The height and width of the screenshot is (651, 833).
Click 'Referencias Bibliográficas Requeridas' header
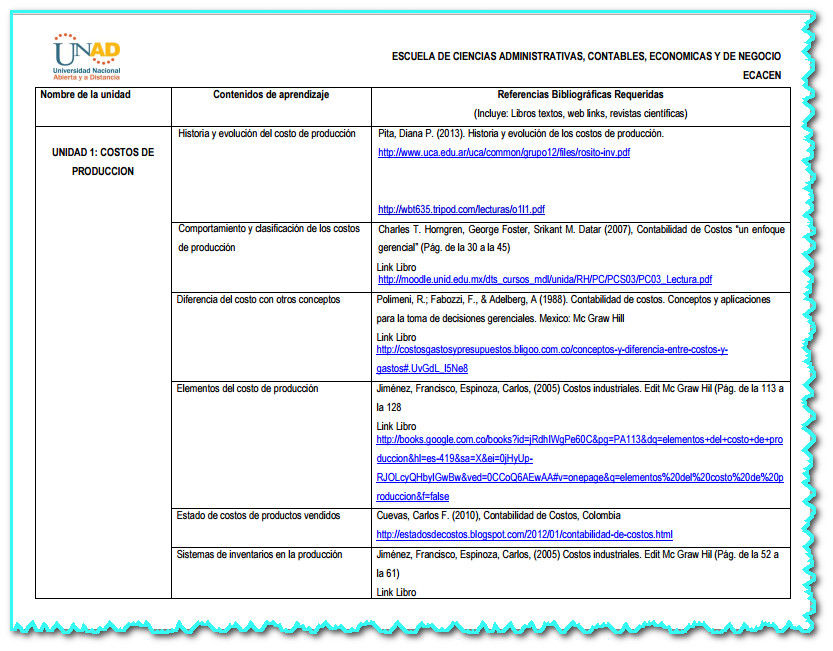click(580, 95)
